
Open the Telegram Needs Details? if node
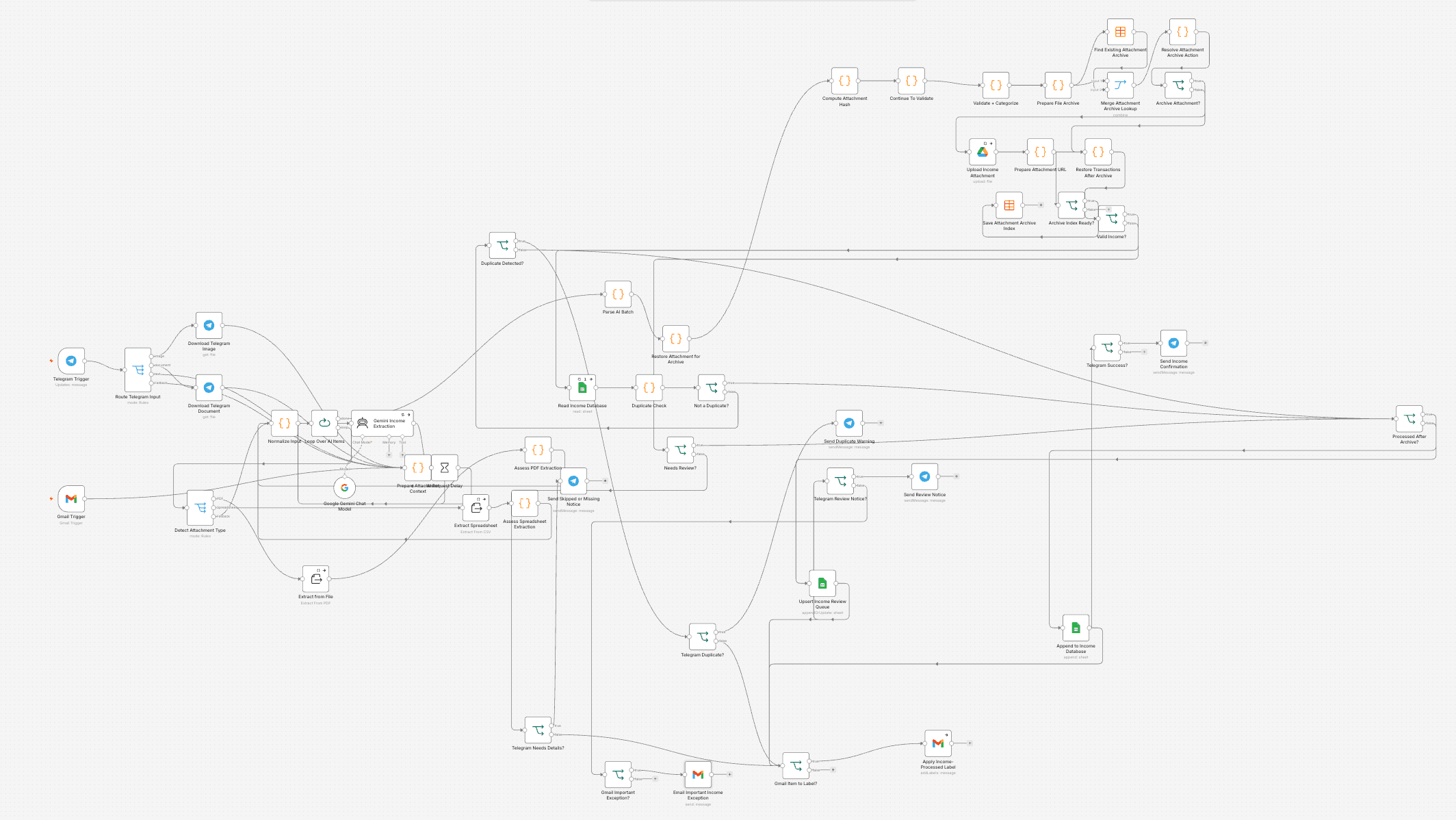coord(538,730)
